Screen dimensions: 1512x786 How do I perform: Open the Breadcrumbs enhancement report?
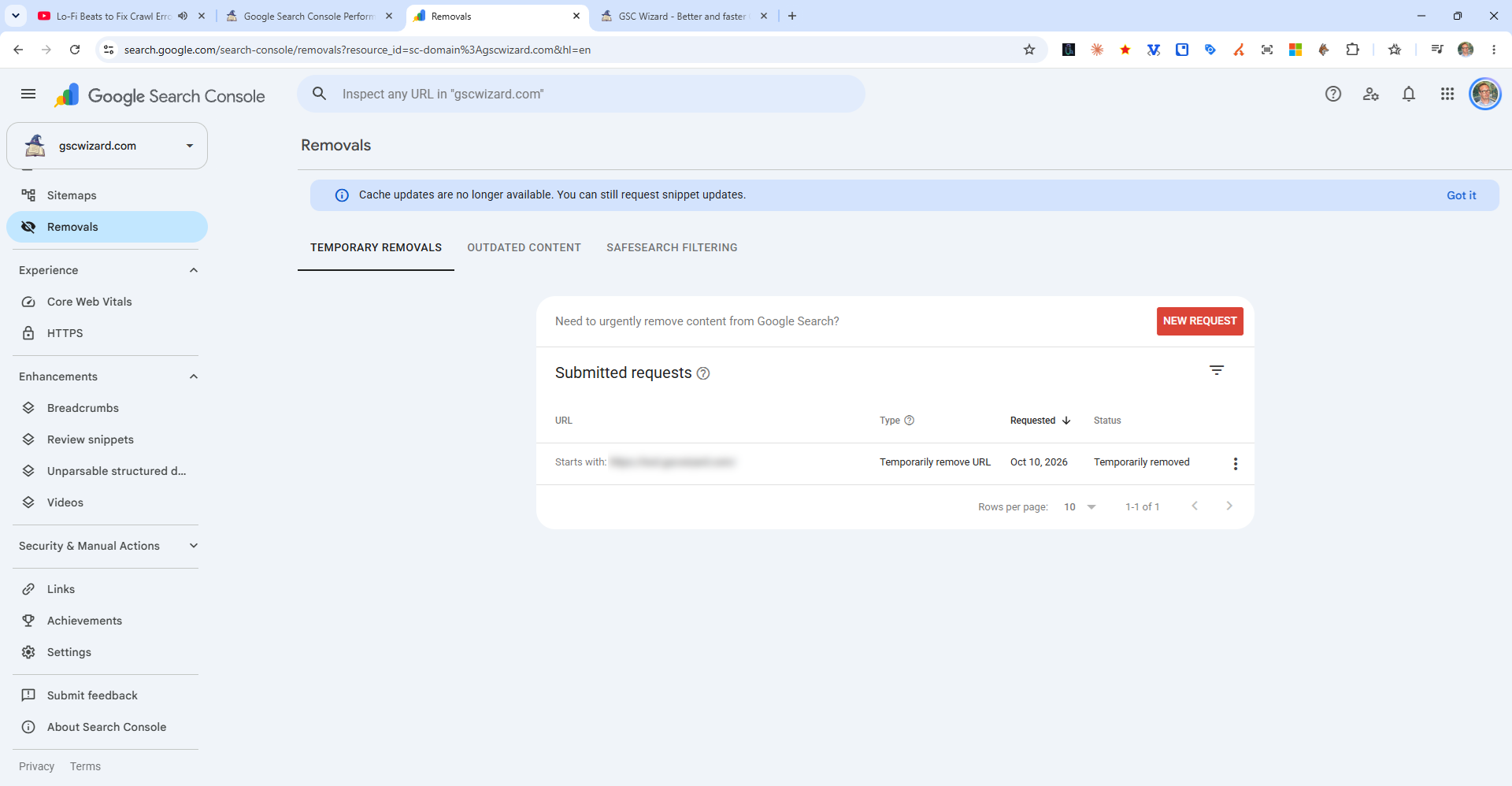pos(107,408)
